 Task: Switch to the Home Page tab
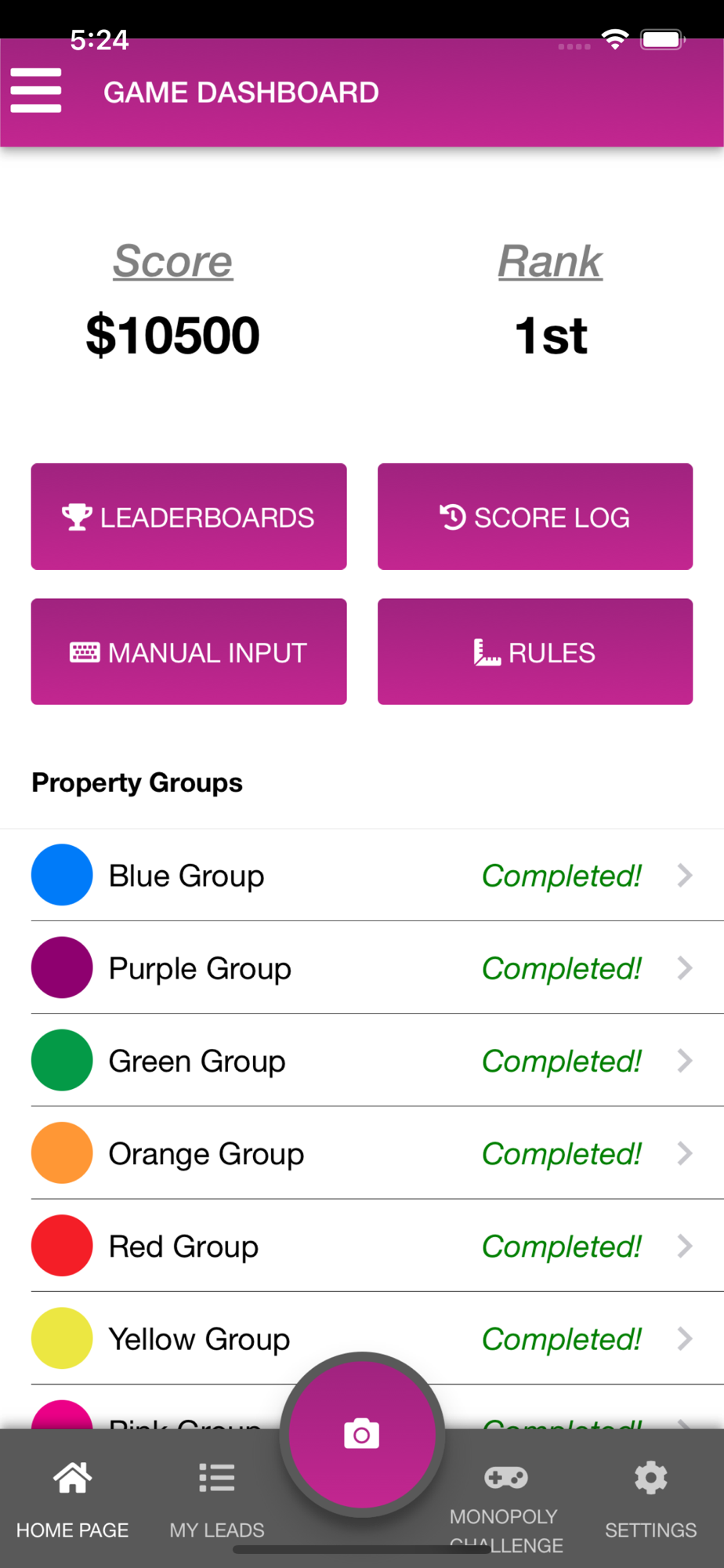[x=72, y=1499]
